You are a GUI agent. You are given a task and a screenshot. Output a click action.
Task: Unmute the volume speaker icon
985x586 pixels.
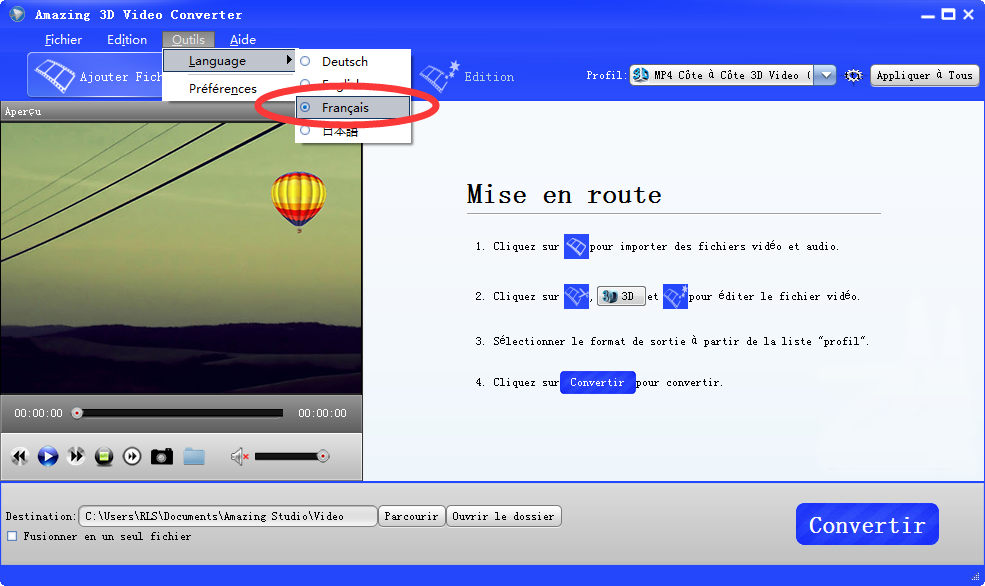coord(239,457)
